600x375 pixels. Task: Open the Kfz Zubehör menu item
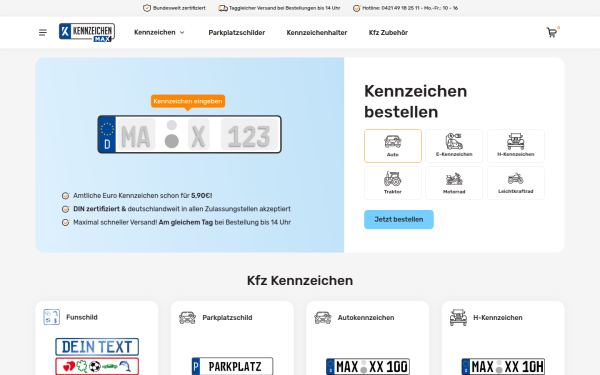tap(388, 33)
